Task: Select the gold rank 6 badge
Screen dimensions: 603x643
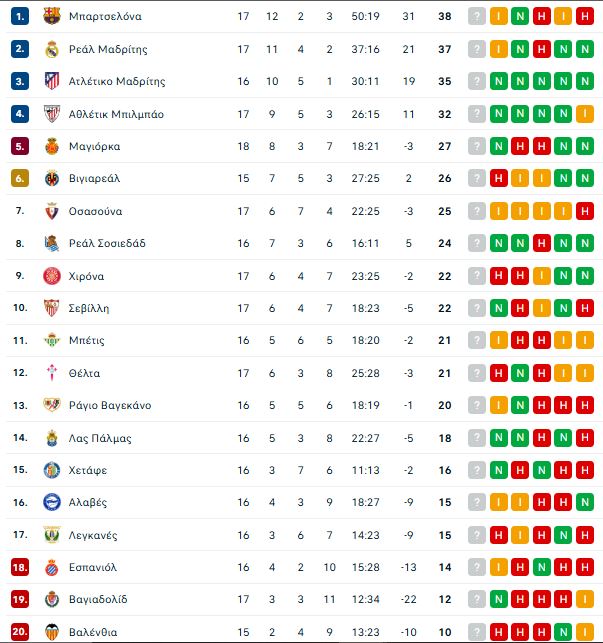Action: (x=20, y=178)
